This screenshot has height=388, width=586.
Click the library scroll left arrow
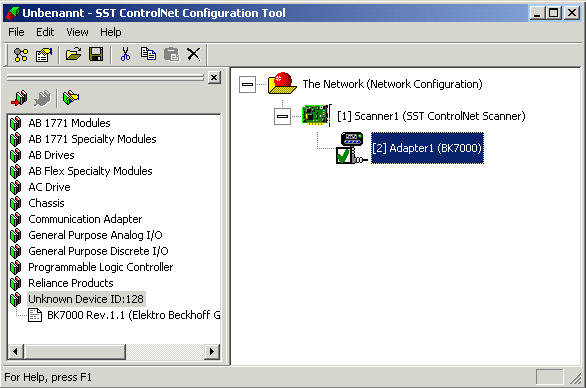(15, 351)
